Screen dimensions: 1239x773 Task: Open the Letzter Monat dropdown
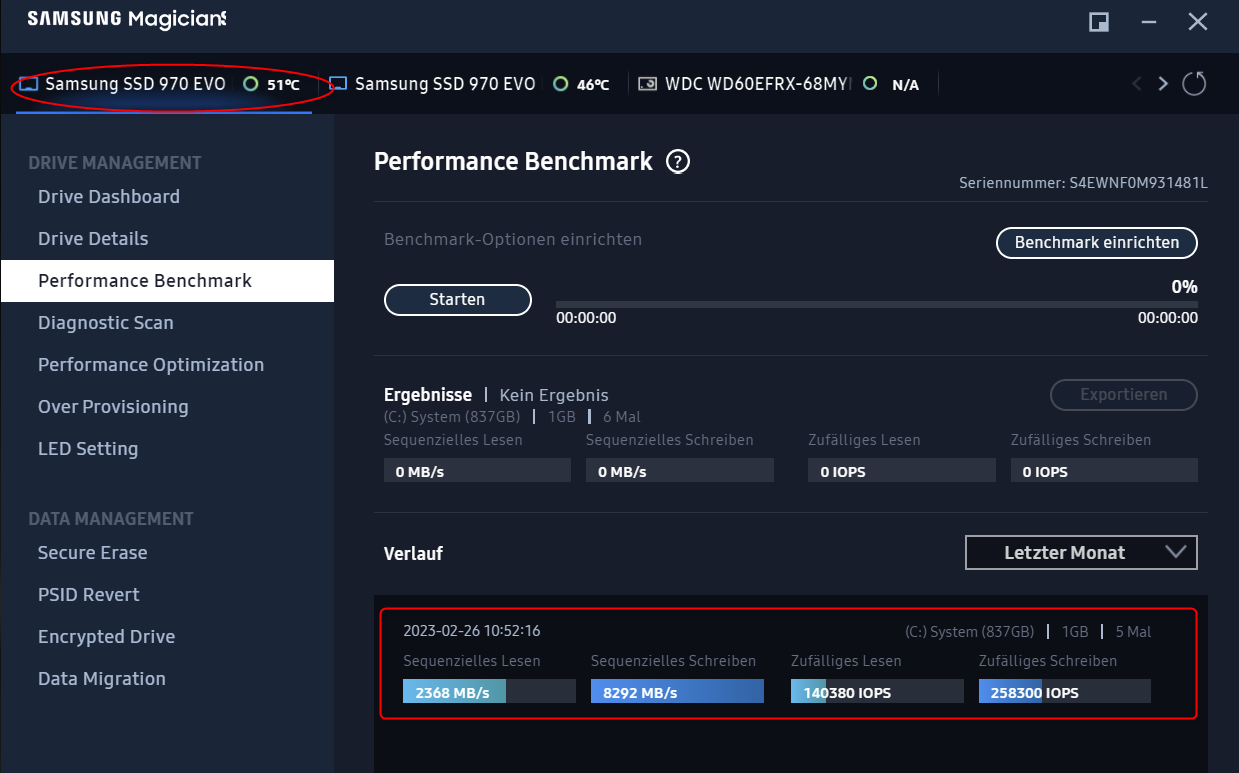pyautogui.click(x=1080, y=552)
